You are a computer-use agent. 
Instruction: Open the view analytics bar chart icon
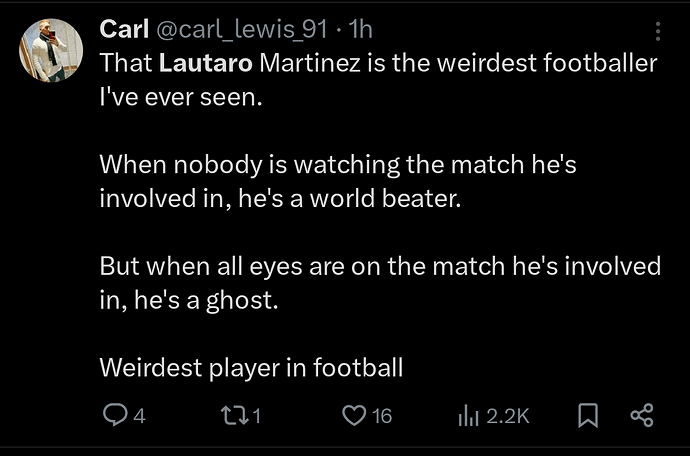[468, 416]
